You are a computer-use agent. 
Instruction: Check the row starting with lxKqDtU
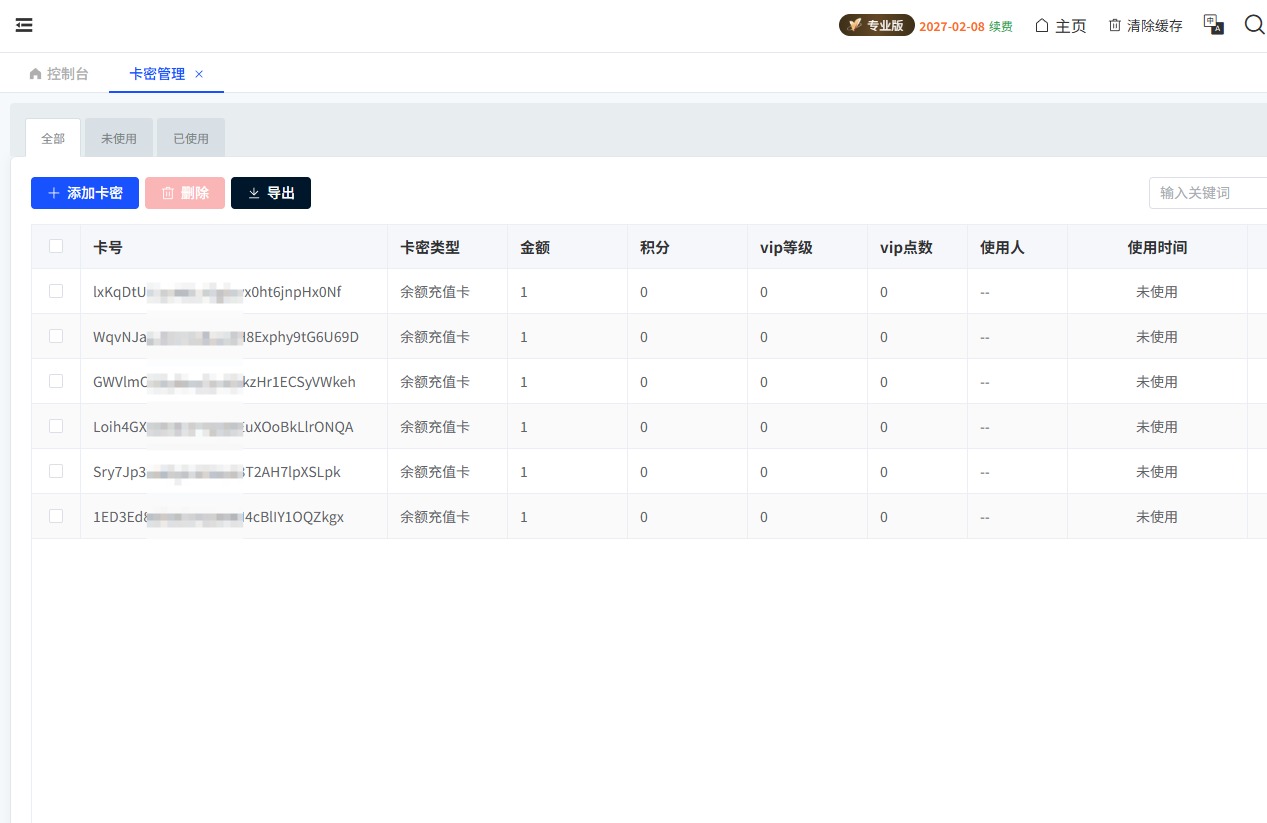(x=56, y=291)
